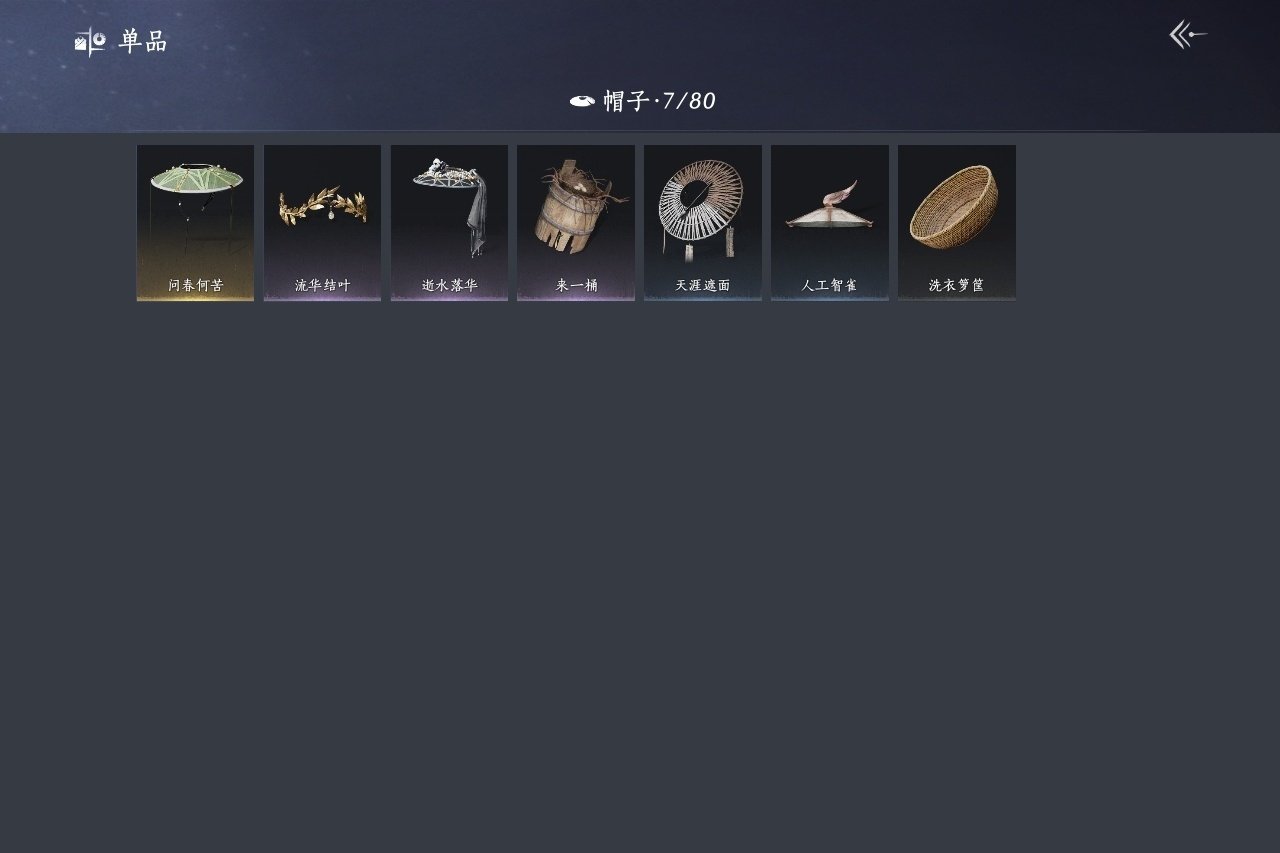Select the woven laundry basket image
Image resolution: width=1280 pixels, height=853 pixels.
[955, 207]
